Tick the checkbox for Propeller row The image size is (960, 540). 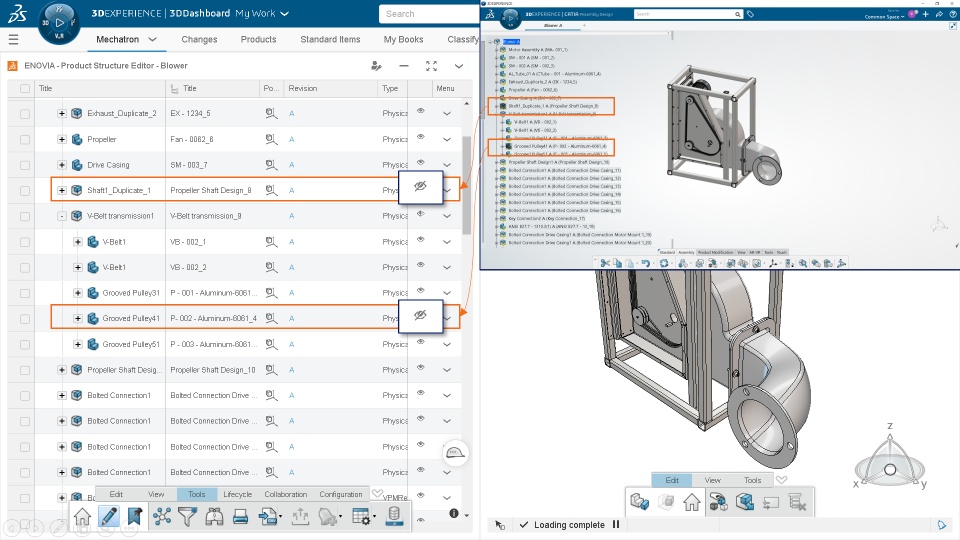pos(24,140)
